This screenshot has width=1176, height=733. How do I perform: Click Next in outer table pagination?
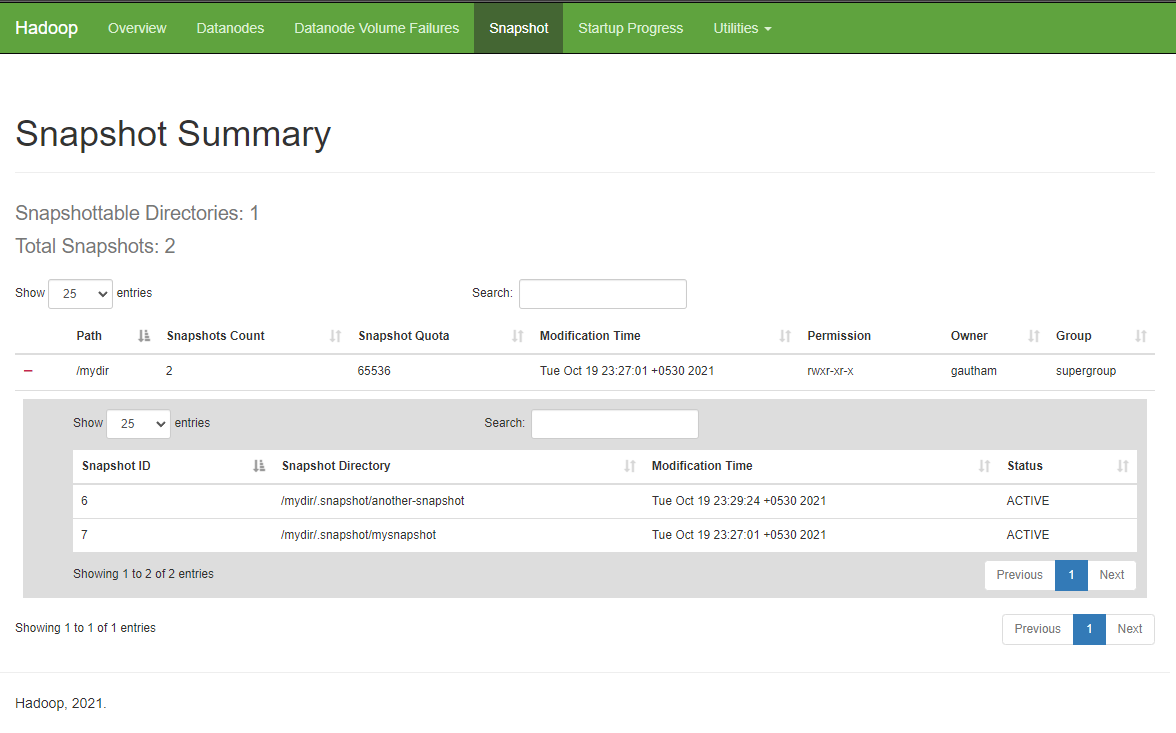1130,629
